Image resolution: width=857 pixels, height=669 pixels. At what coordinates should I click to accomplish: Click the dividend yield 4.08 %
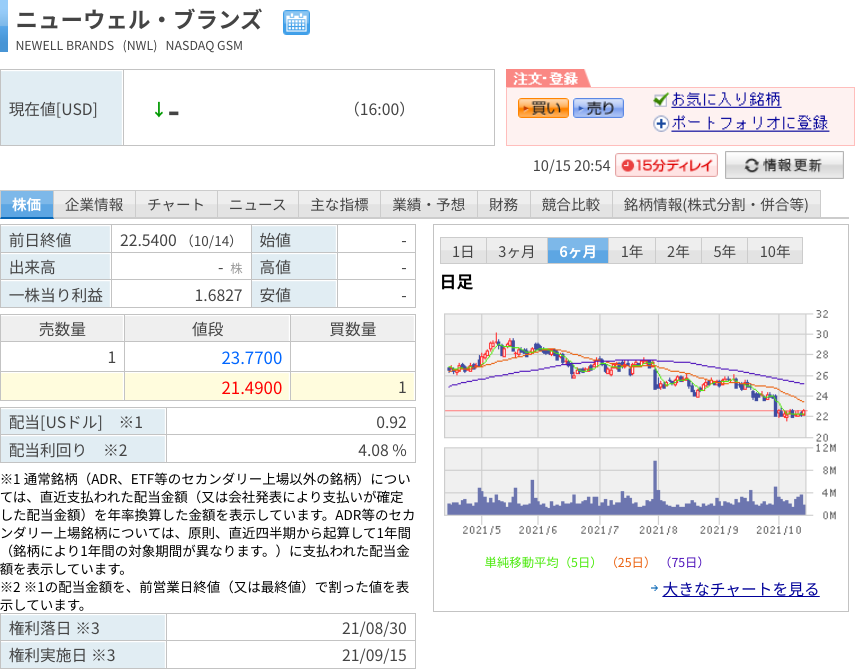382,450
